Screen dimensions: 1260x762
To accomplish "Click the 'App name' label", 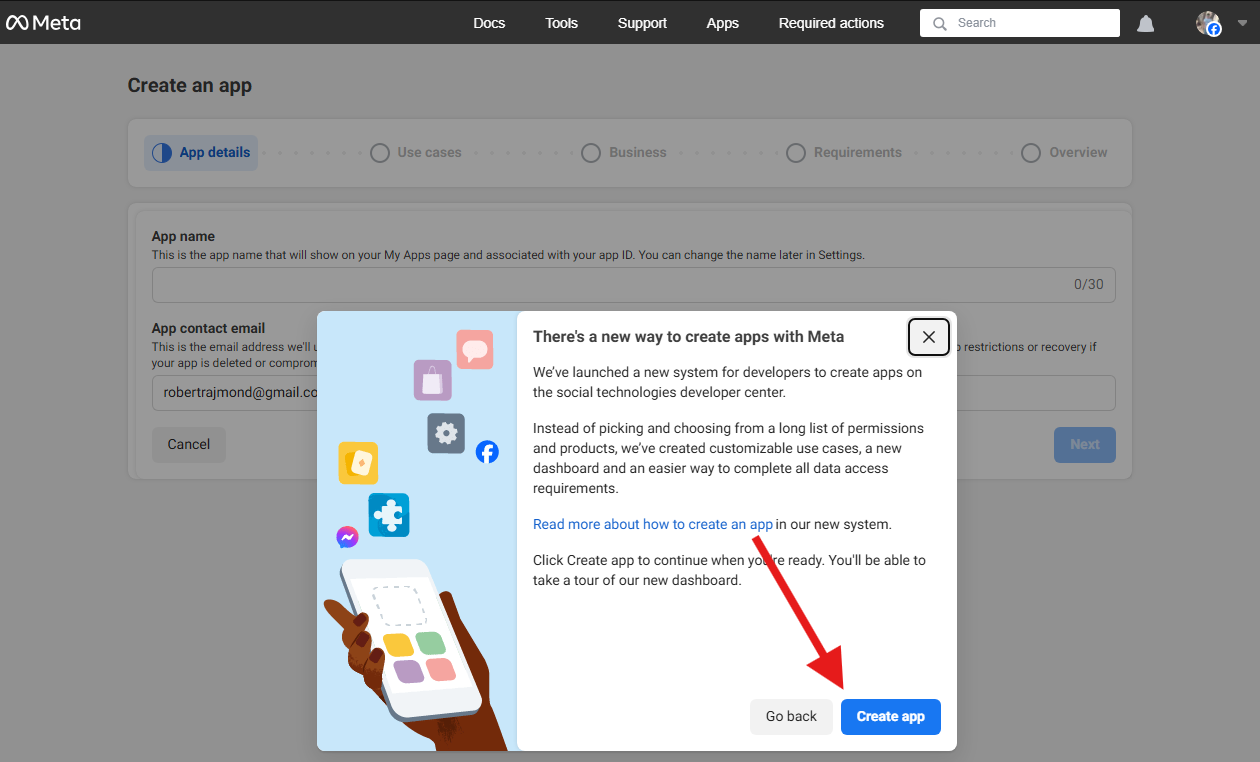I will point(183,237).
